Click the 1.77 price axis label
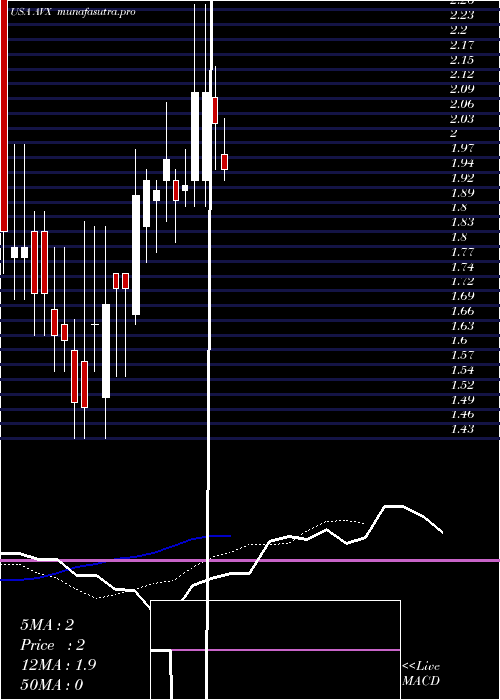 (x=462, y=252)
